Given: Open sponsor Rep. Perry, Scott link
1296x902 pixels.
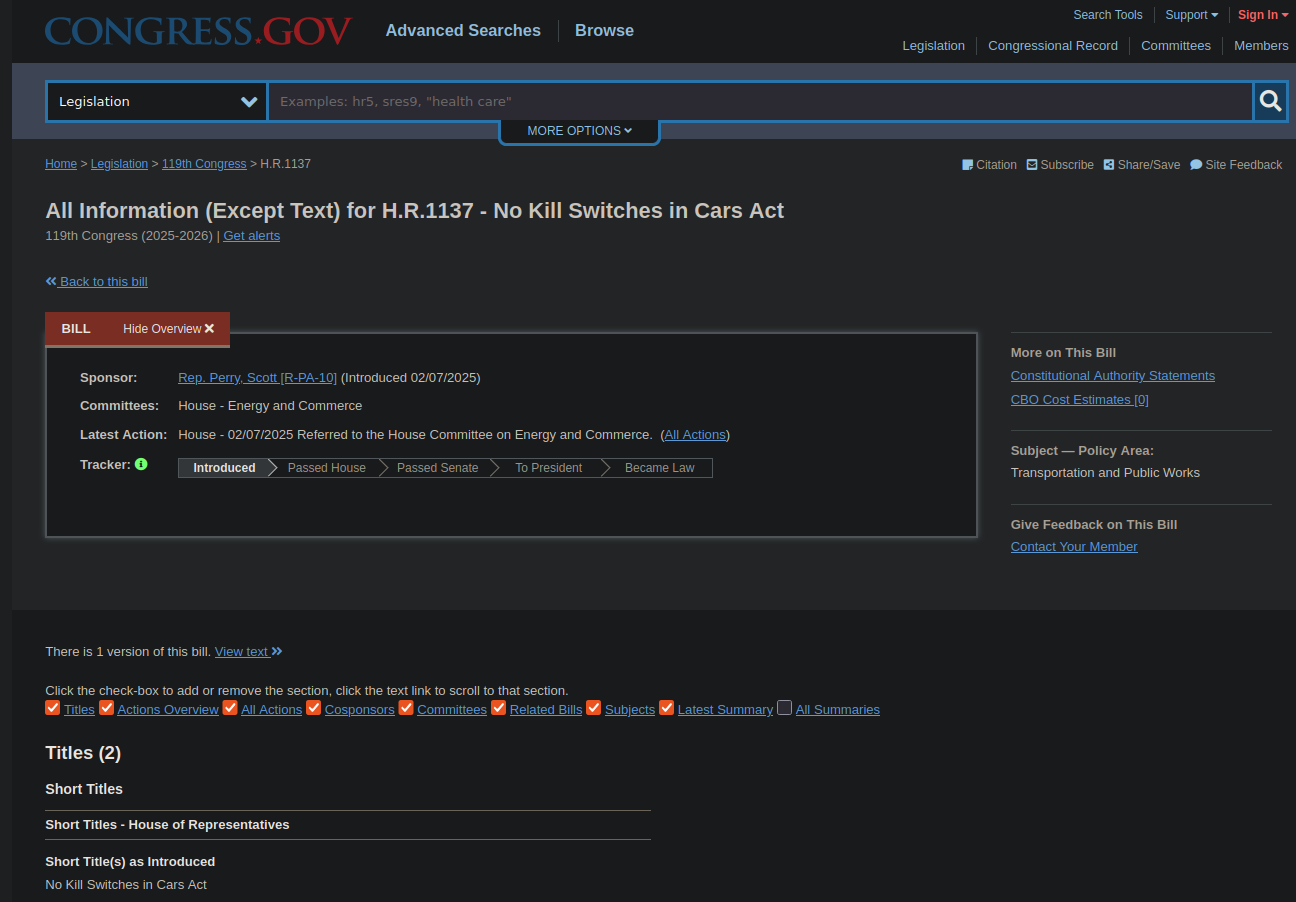Looking at the screenshot, I should (257, 378).
